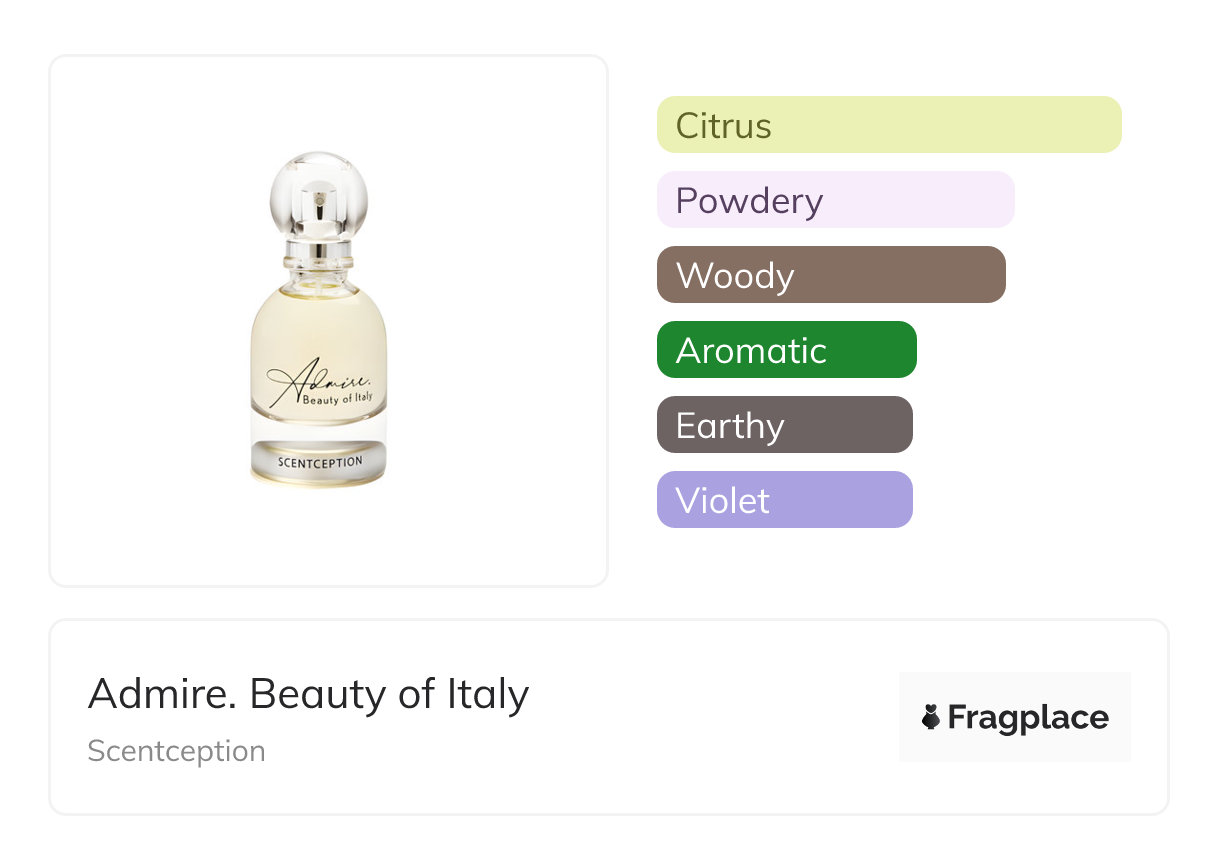Click the silver collar on bottle neck

[x=318, y=250]
